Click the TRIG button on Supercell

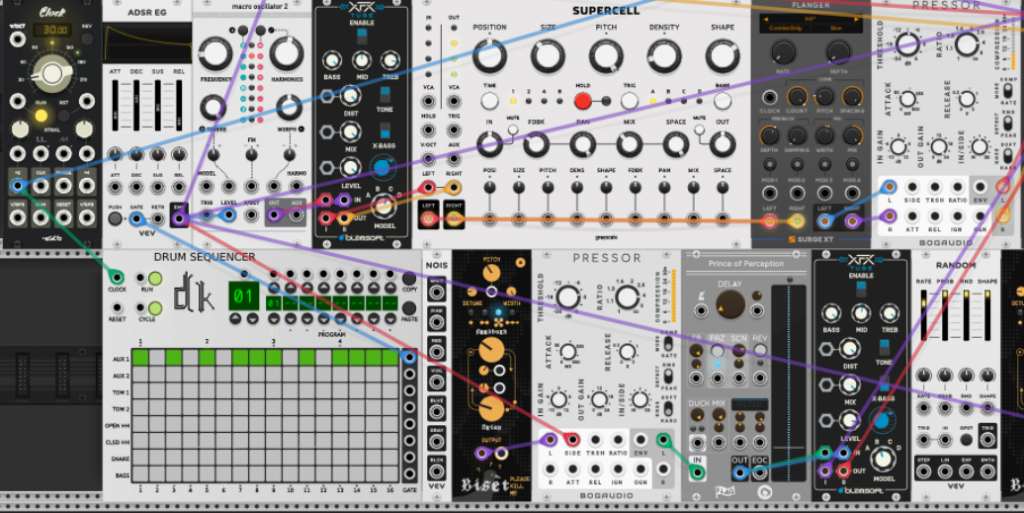point(629,101)
